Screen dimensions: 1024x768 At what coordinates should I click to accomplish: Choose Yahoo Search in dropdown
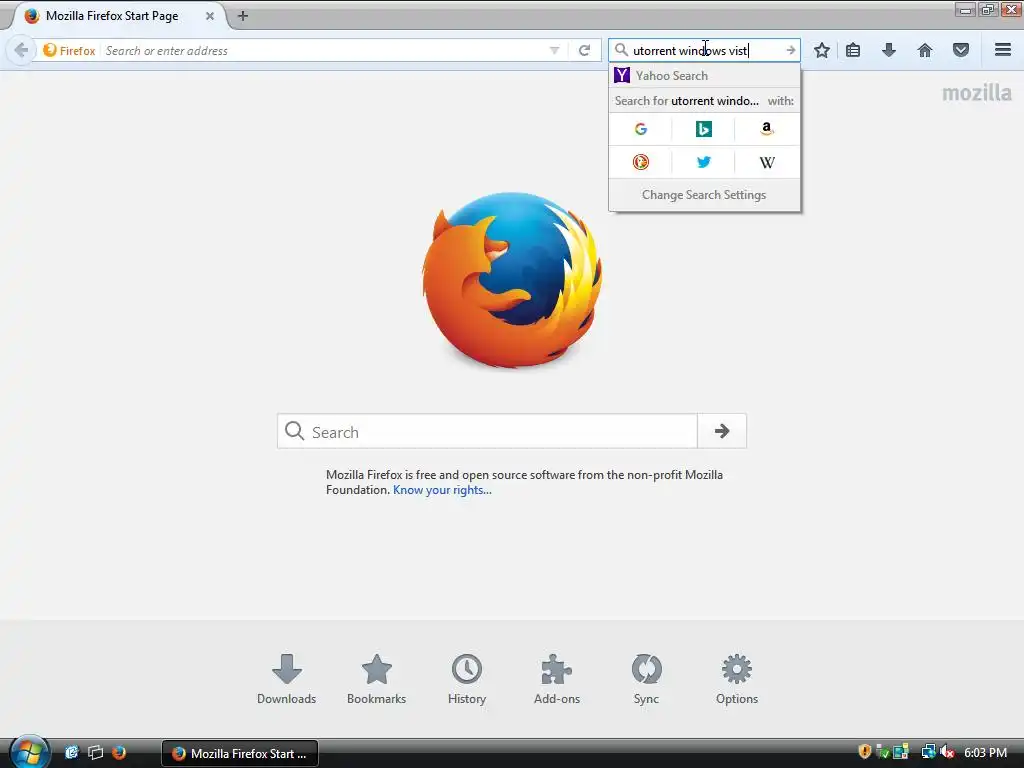pyautogui.click(x=704, y=76)
